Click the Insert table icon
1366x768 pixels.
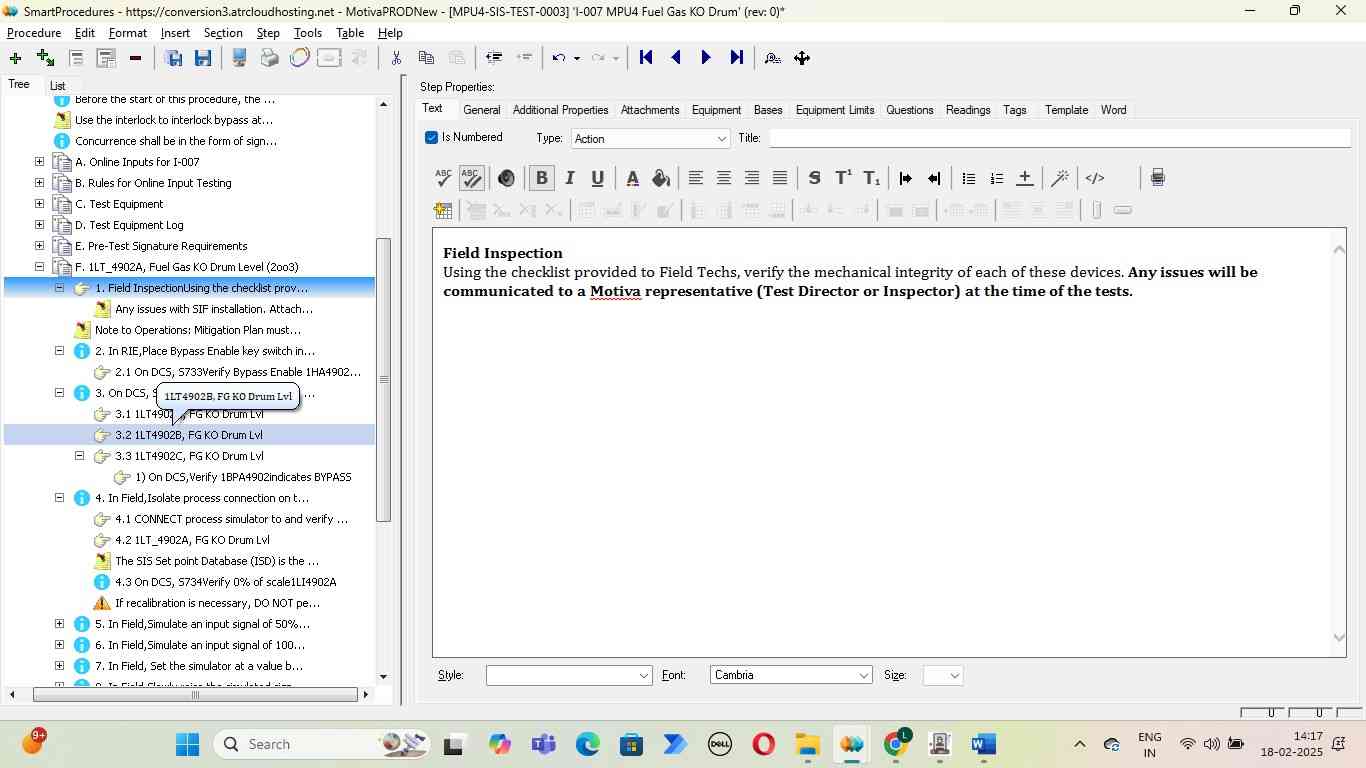[x=442, y=210]
